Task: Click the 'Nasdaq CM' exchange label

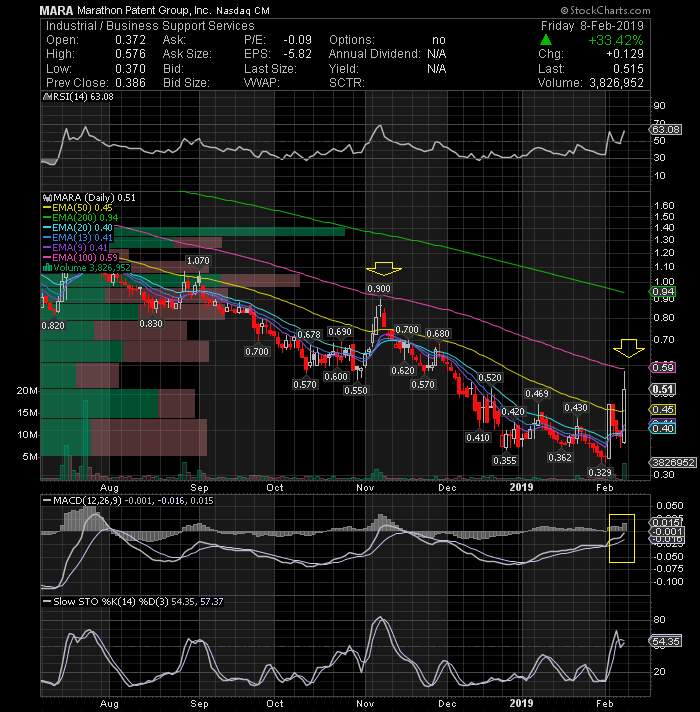Action: pyautogui.click(x=243, y=10)
